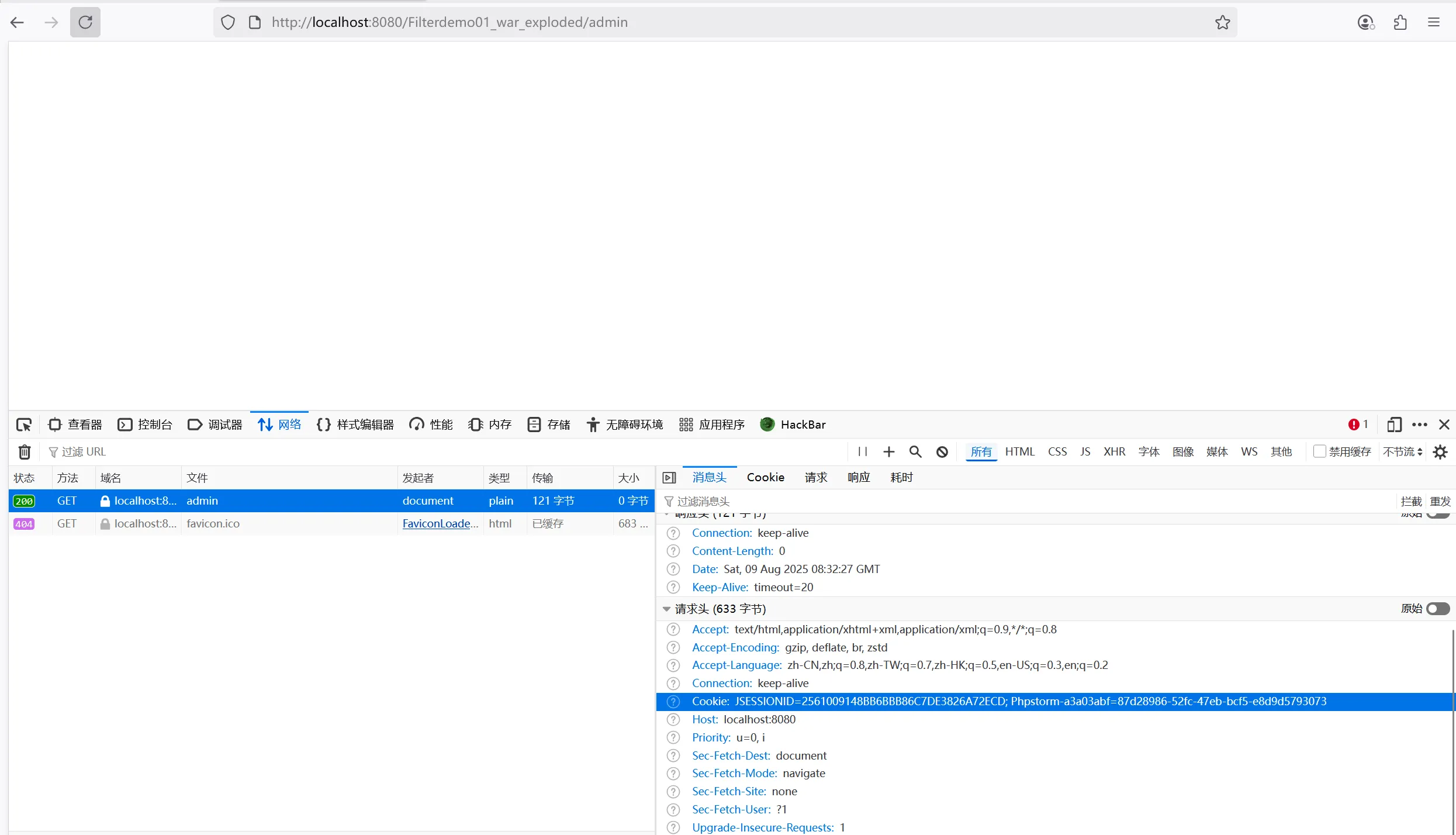Toggle 原始 switch for response headers
Image resolution: width=1456 pixels, height=835 pixels.
1438,515
